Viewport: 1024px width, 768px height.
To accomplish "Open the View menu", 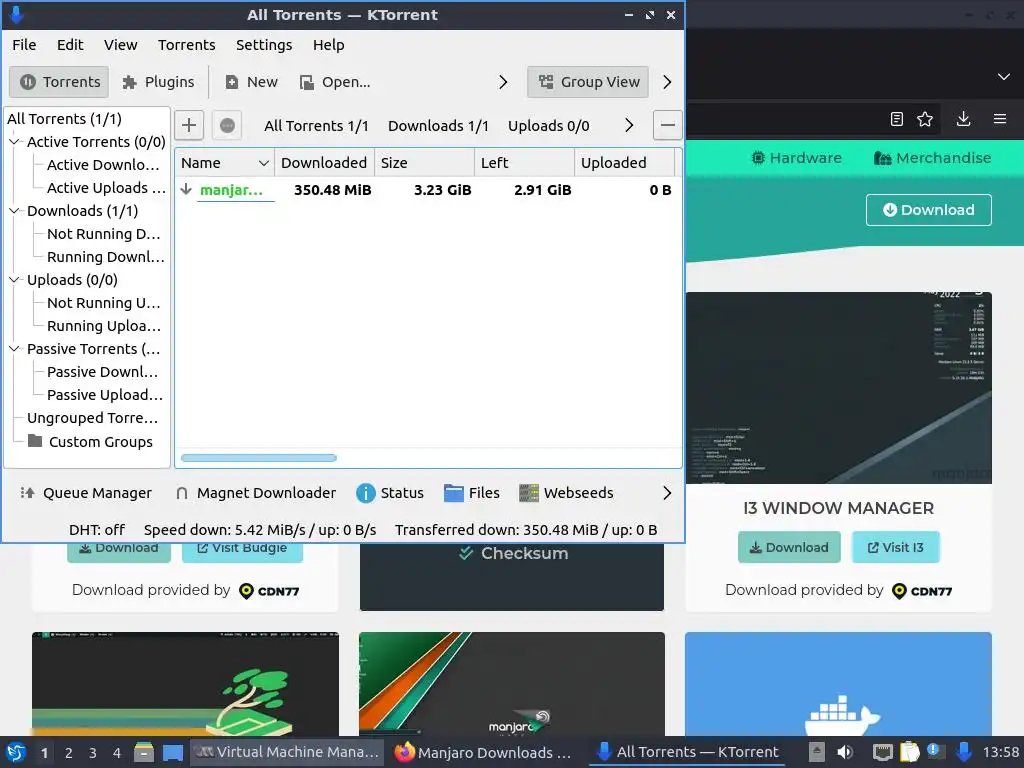I will [121, 45].
